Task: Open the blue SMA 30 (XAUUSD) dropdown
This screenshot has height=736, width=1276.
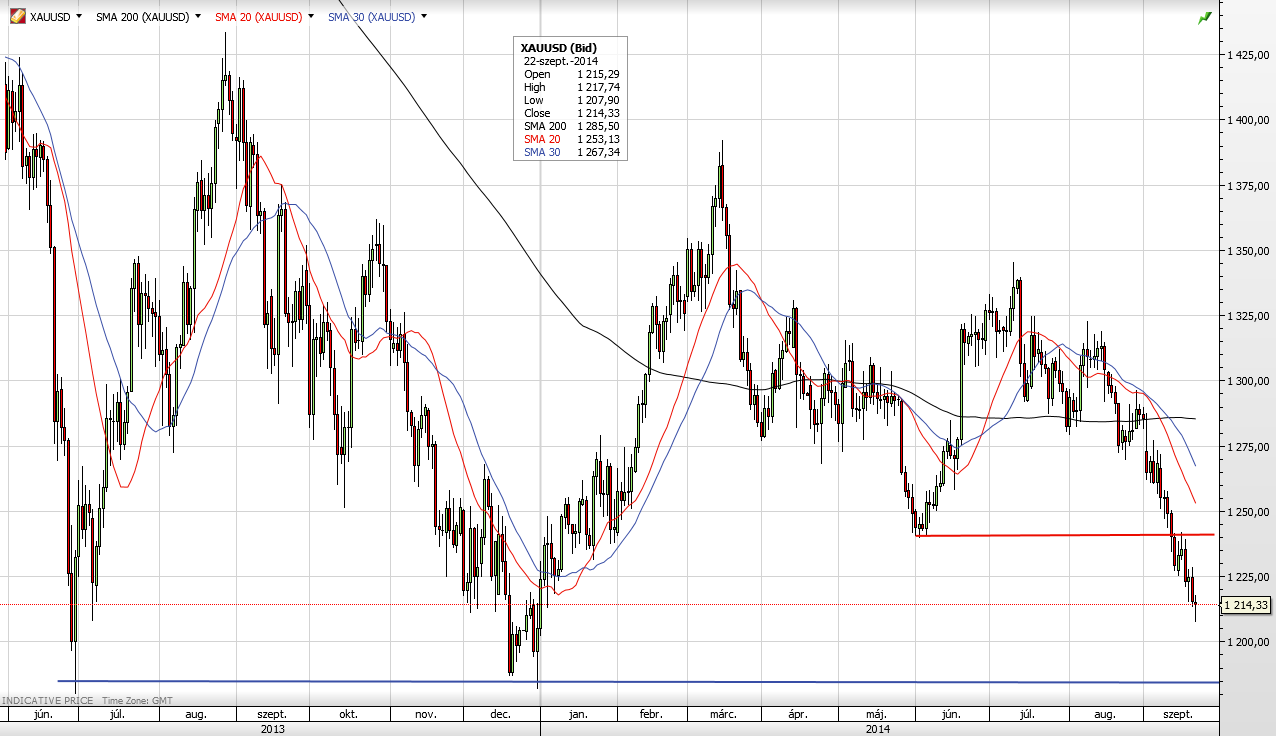Action: pyautogui.click(x=425, y=17)
